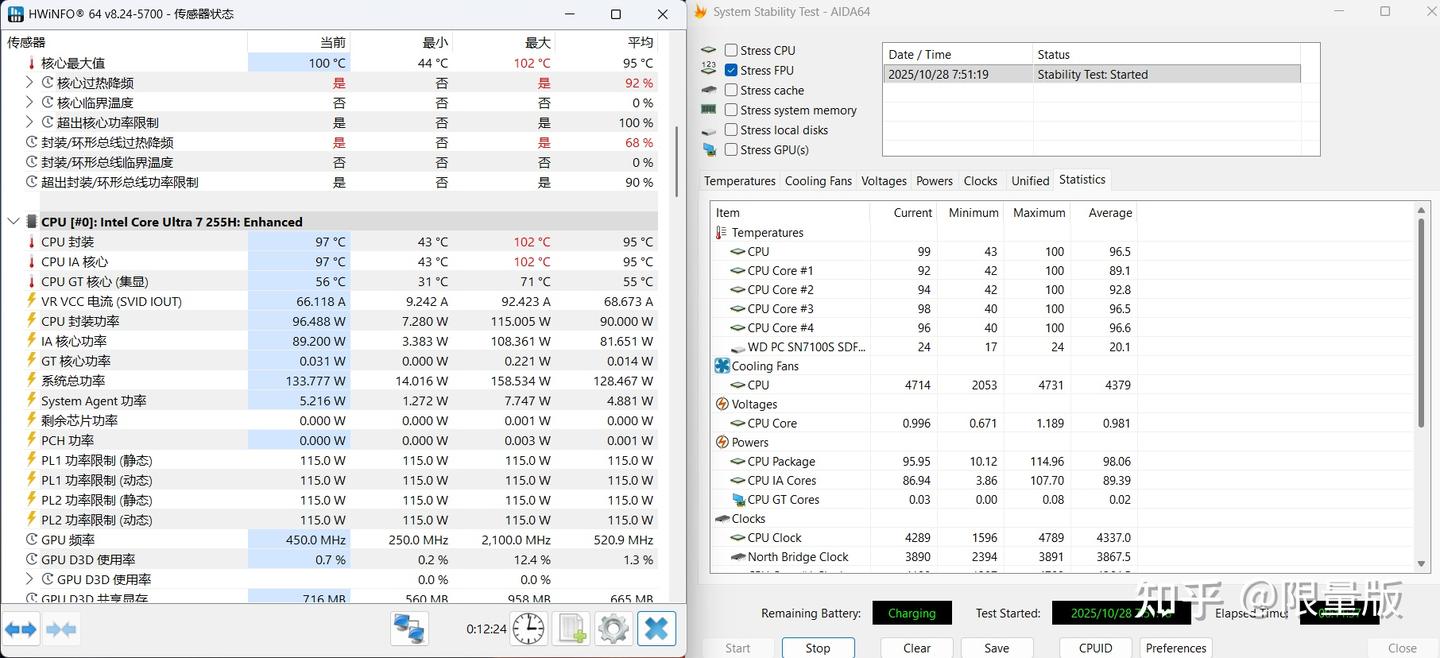Click HWiNFO sensor list vertical scrollbar

tap(676, 160)
